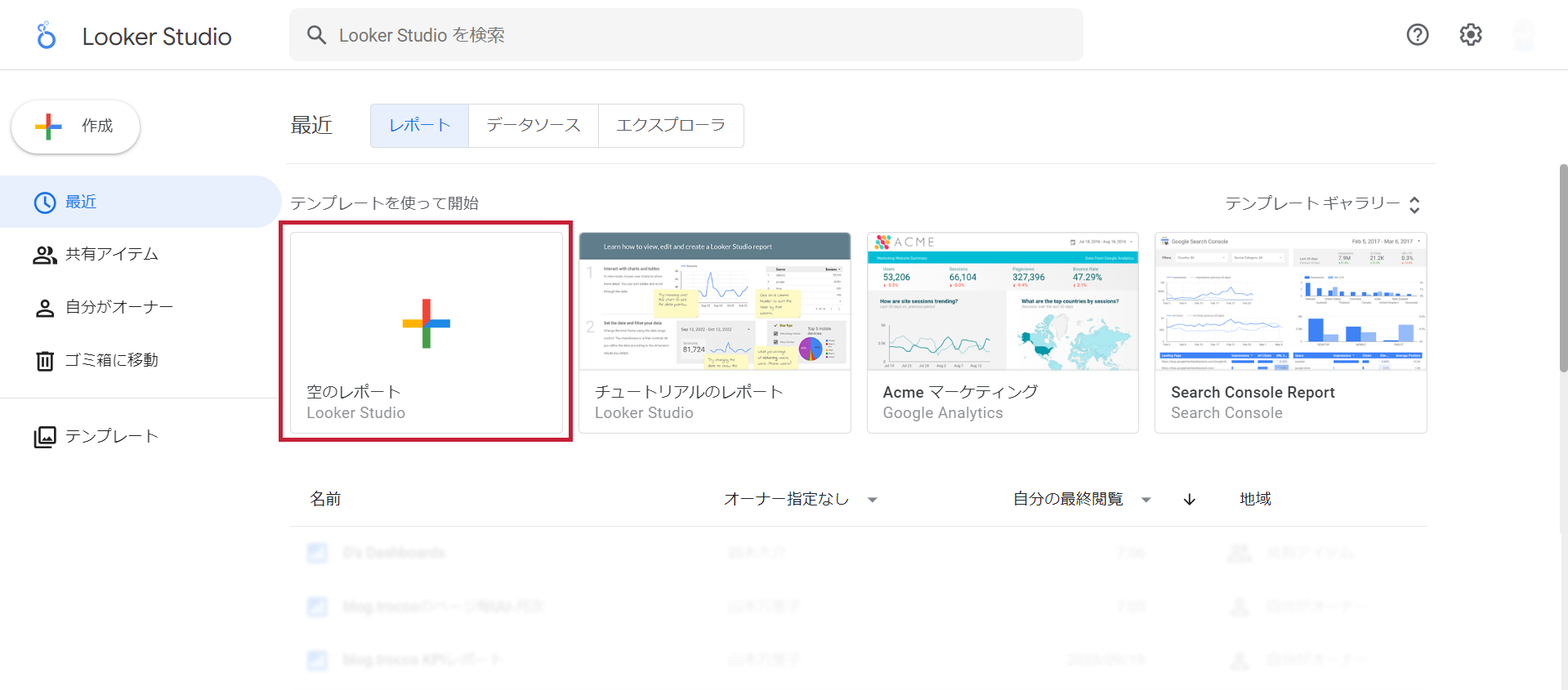The height and width of the screenshot is (690, 1568).
Task: Click the Looker Studio logo icon
Action: coord(47,35)
